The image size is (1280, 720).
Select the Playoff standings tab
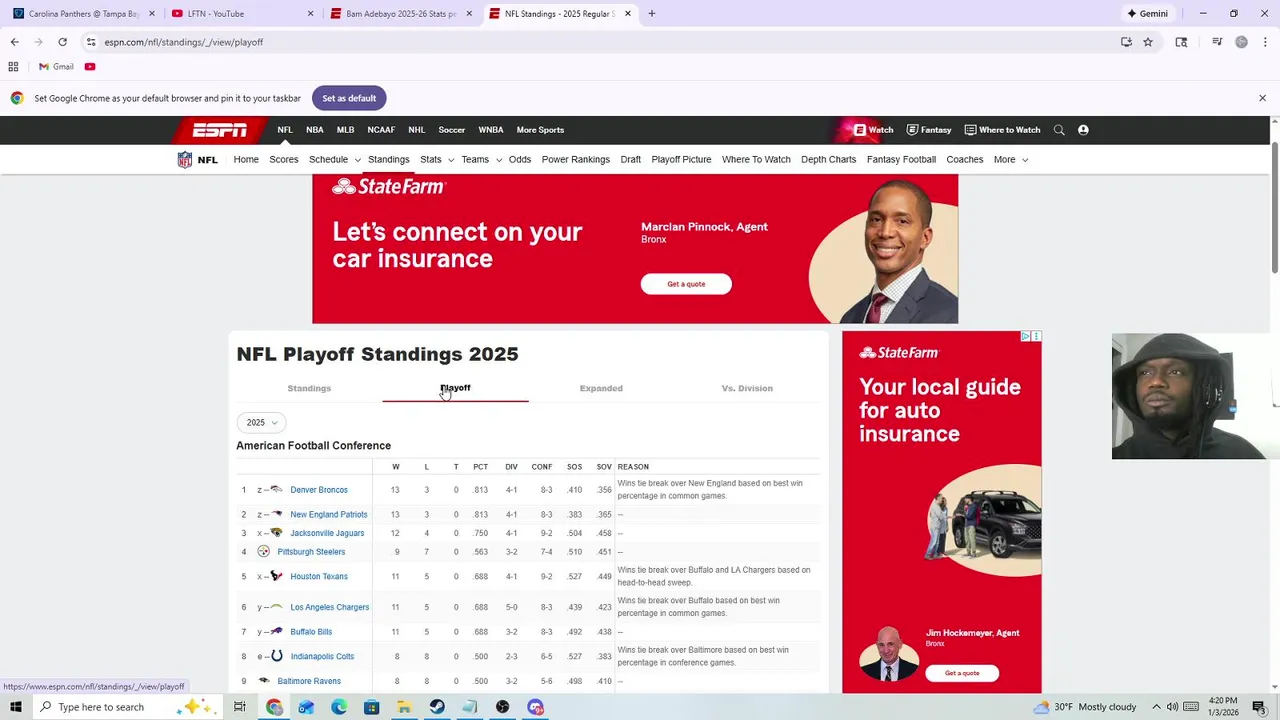455,388
